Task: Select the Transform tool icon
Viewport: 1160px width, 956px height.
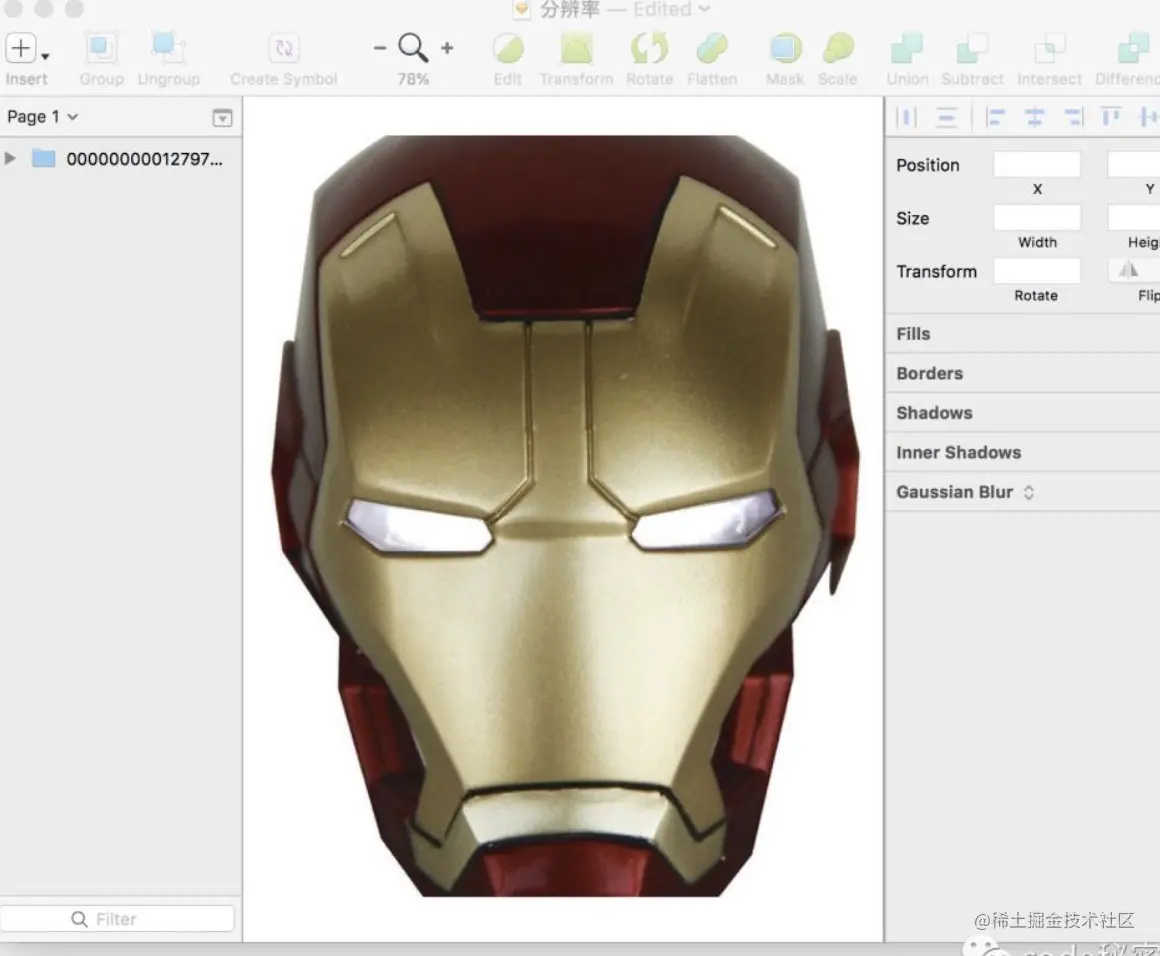Action: point(576,48)
